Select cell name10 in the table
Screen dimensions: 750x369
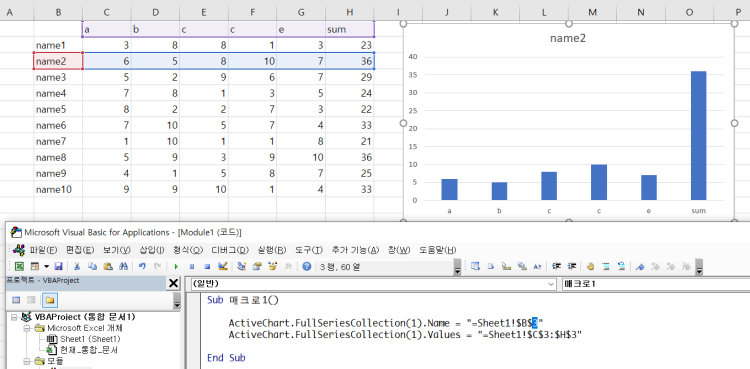[58, 190]
